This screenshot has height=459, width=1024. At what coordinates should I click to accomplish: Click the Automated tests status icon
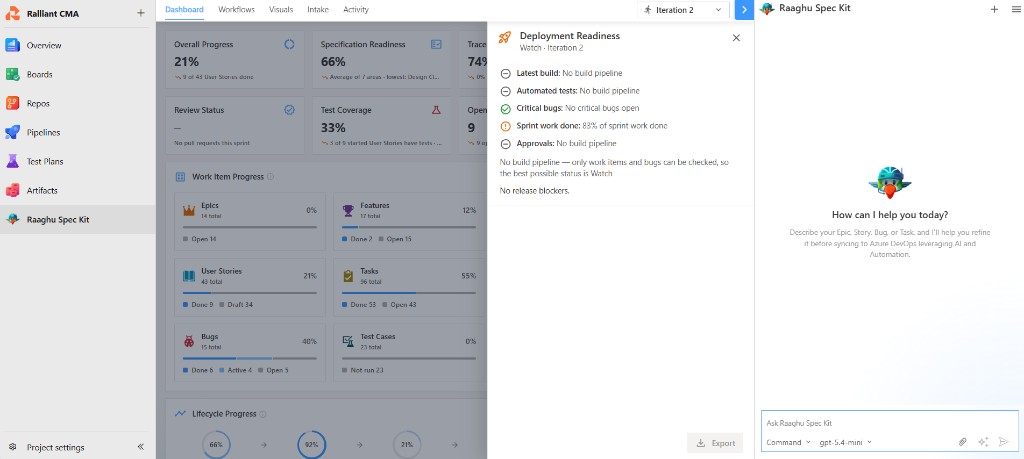pyautogui.click(x=505, y=91)
